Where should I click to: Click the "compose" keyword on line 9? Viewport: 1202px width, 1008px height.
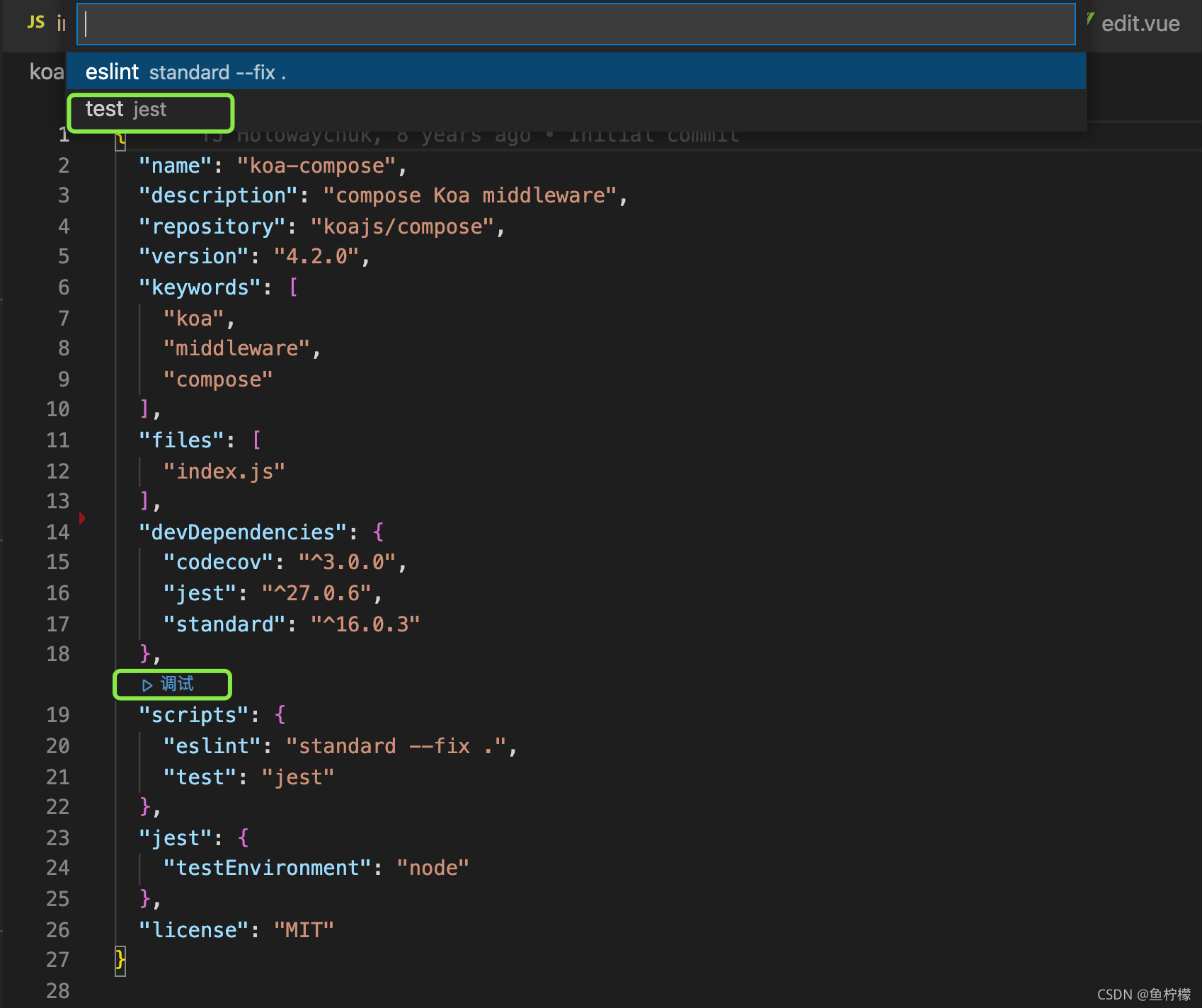[x=218, y=379]
